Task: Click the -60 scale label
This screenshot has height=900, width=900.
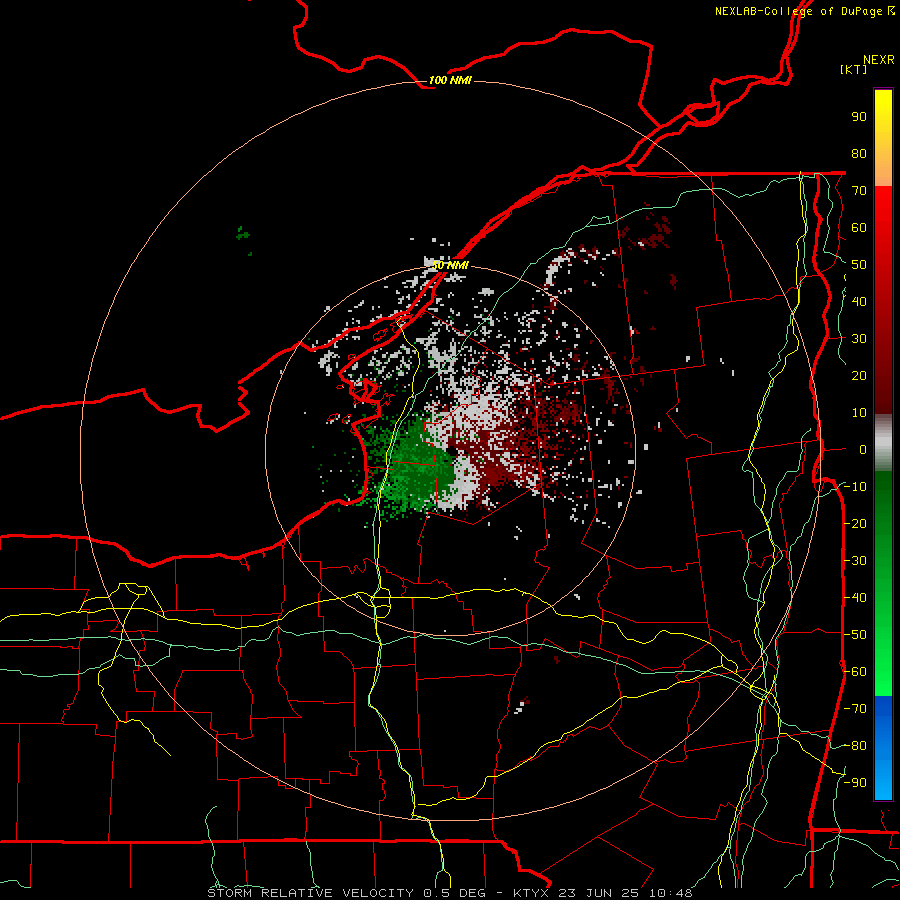Action: pyautogui.click(x=855, y=672)
